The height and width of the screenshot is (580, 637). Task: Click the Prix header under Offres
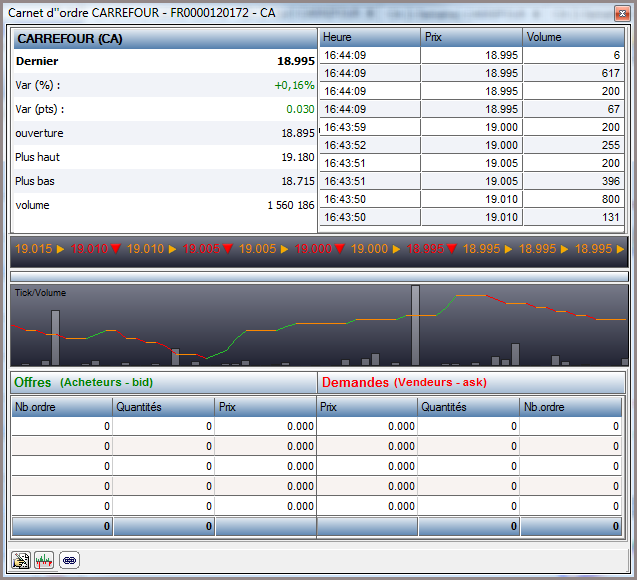pyautogui.click(x=266, y=407)
